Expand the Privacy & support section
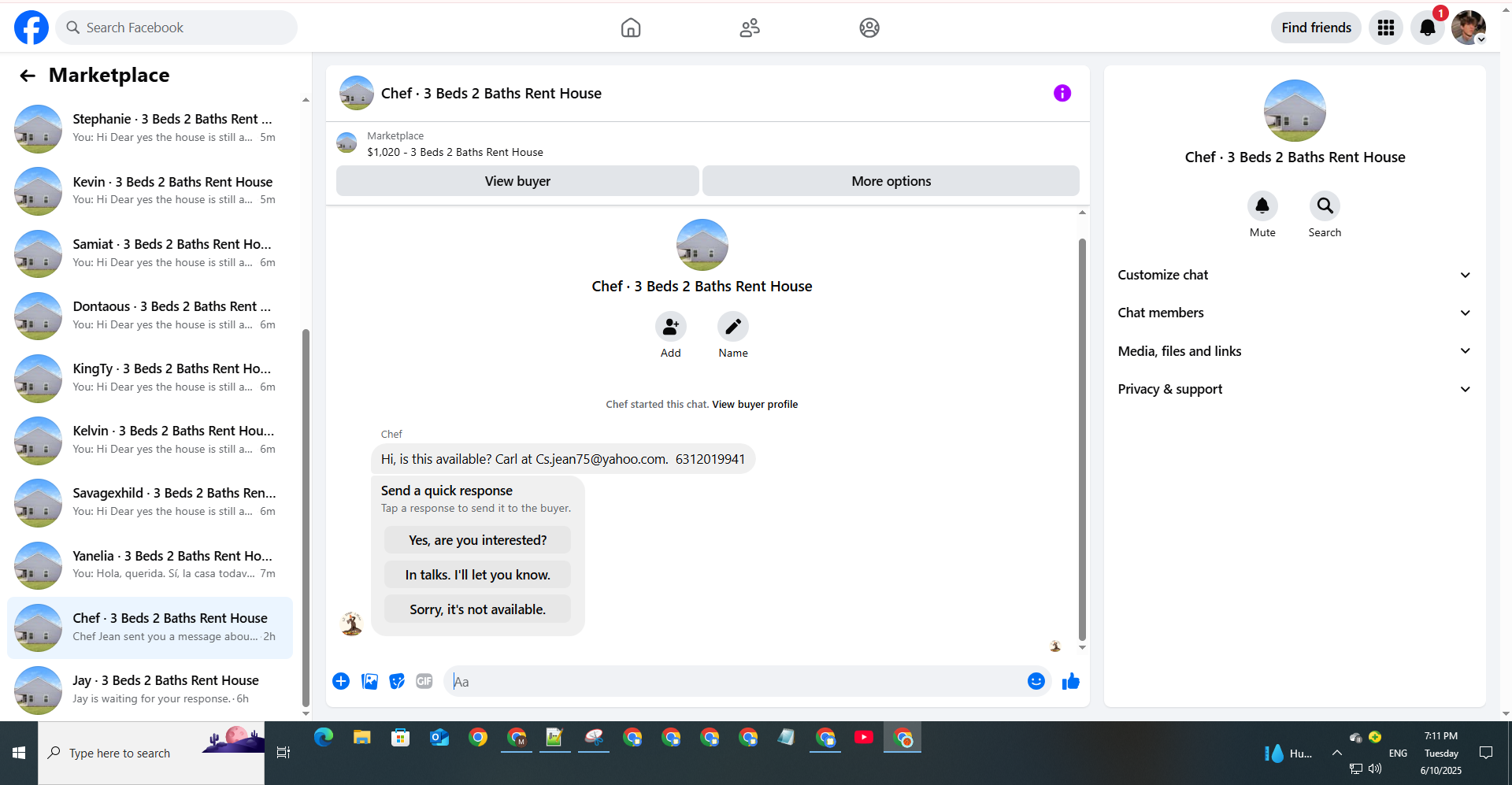This screenshot has height=785, width=1512. 1295,389
